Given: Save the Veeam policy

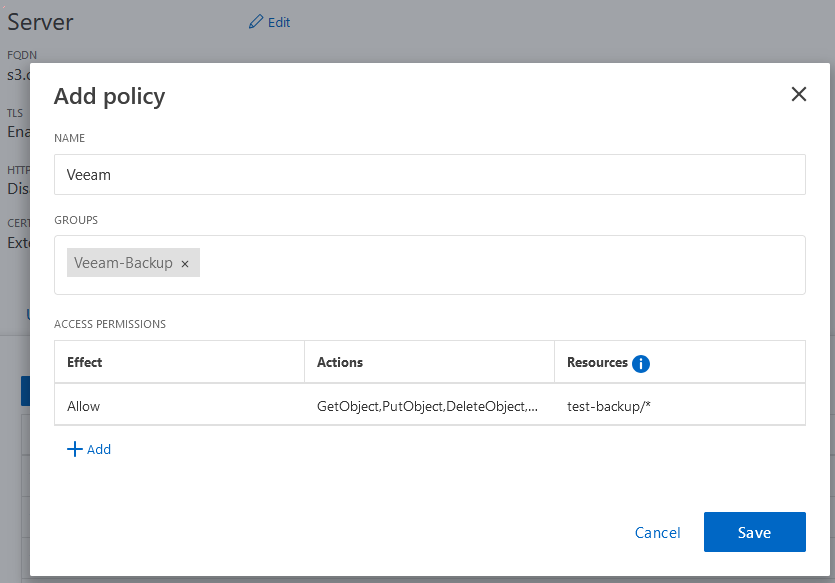Looking at the screenshot, I should click(x=754, y=532).
